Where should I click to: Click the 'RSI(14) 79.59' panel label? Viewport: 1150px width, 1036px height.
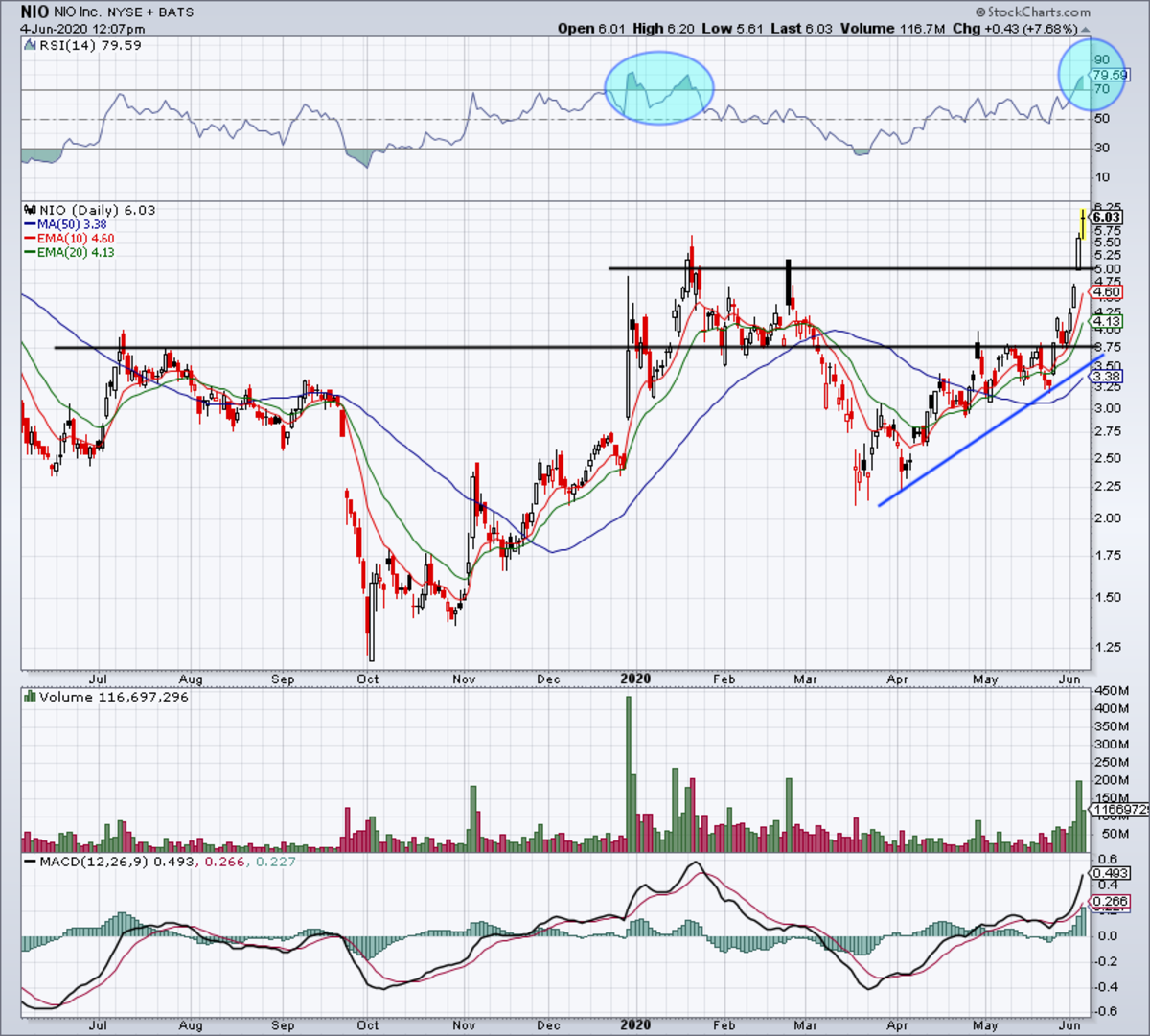(89, 45)
